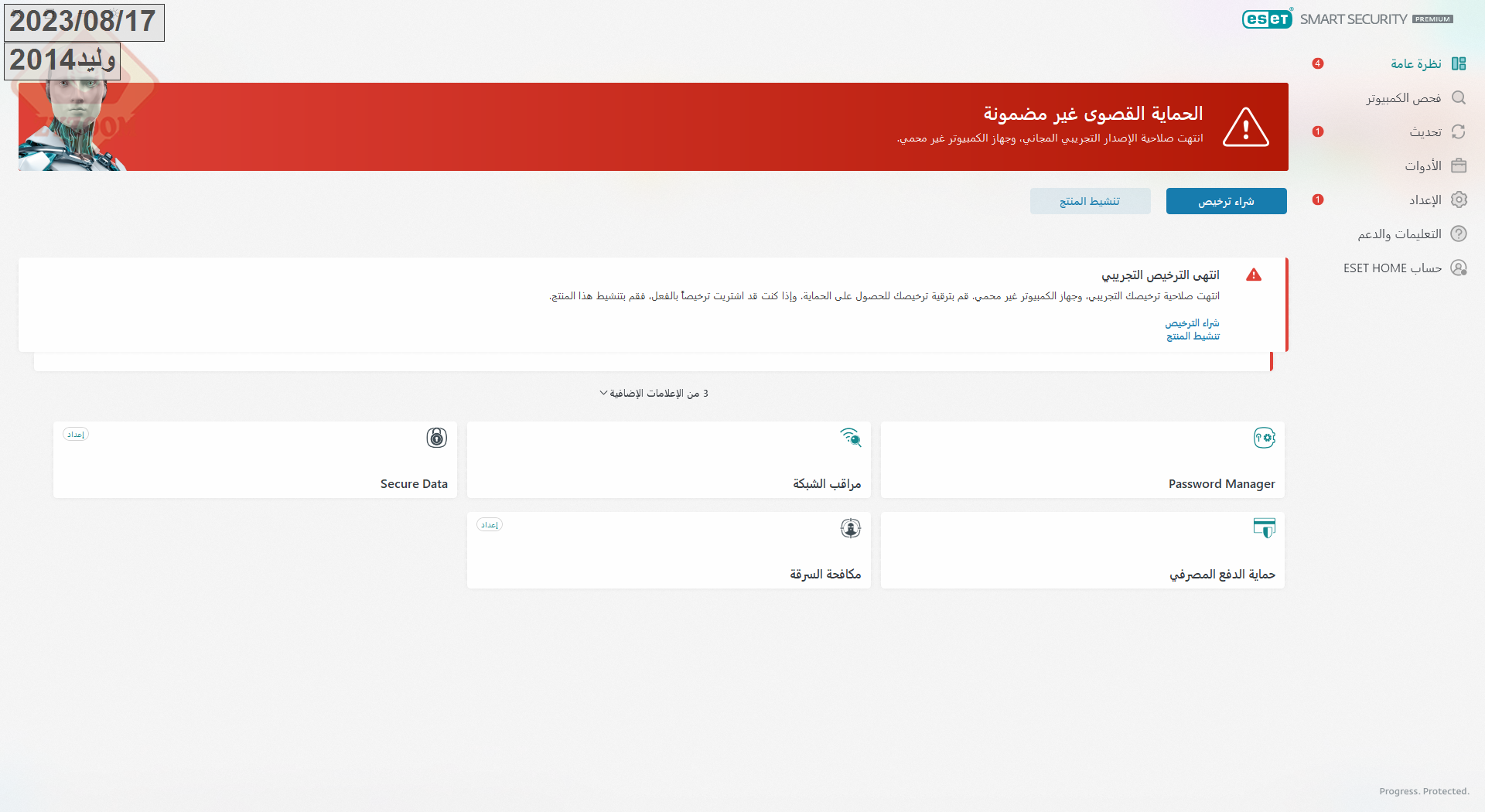
Task: Click the Tools briefcase icon
Action: [x=1459, y=165]
